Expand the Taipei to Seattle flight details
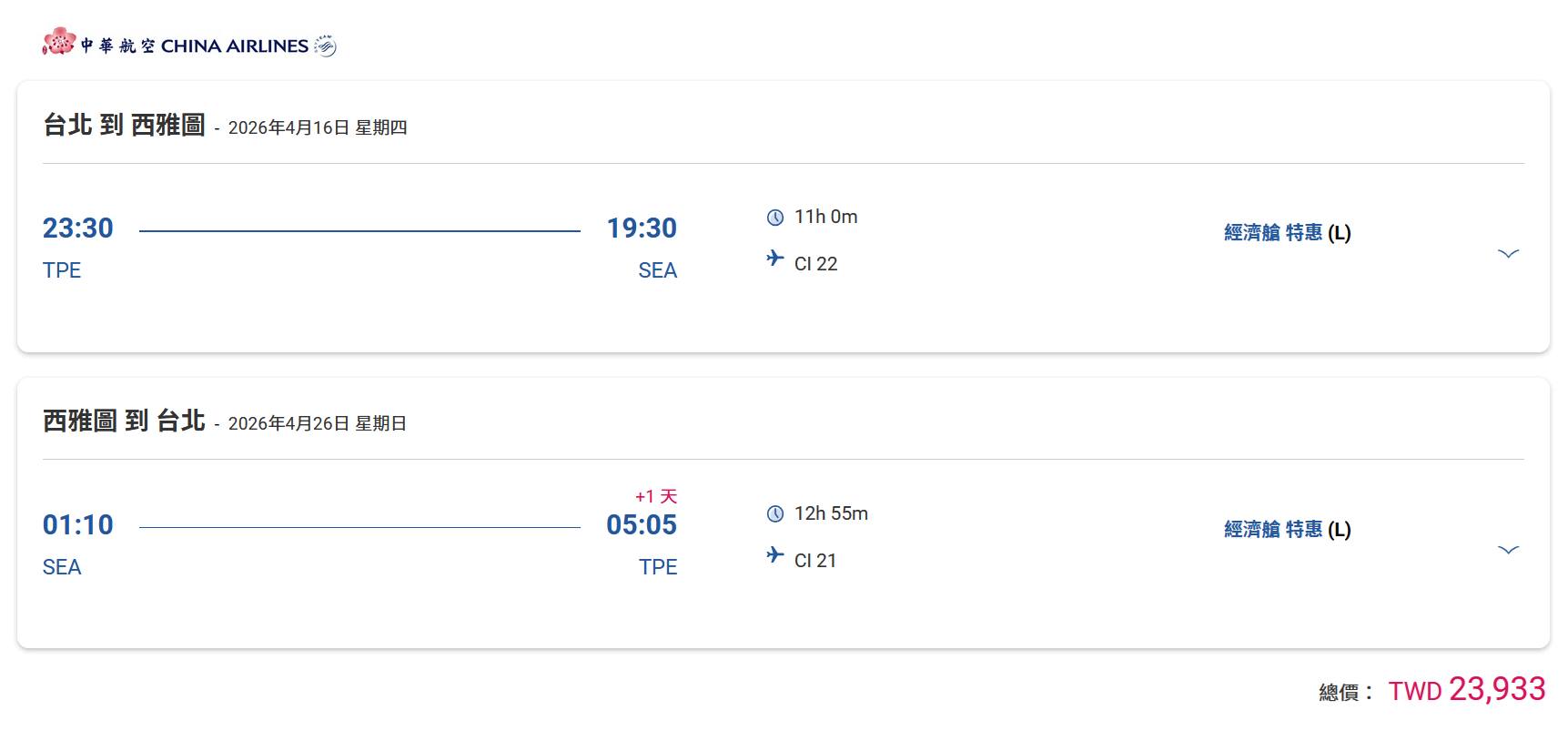 tap(1508, 254)
